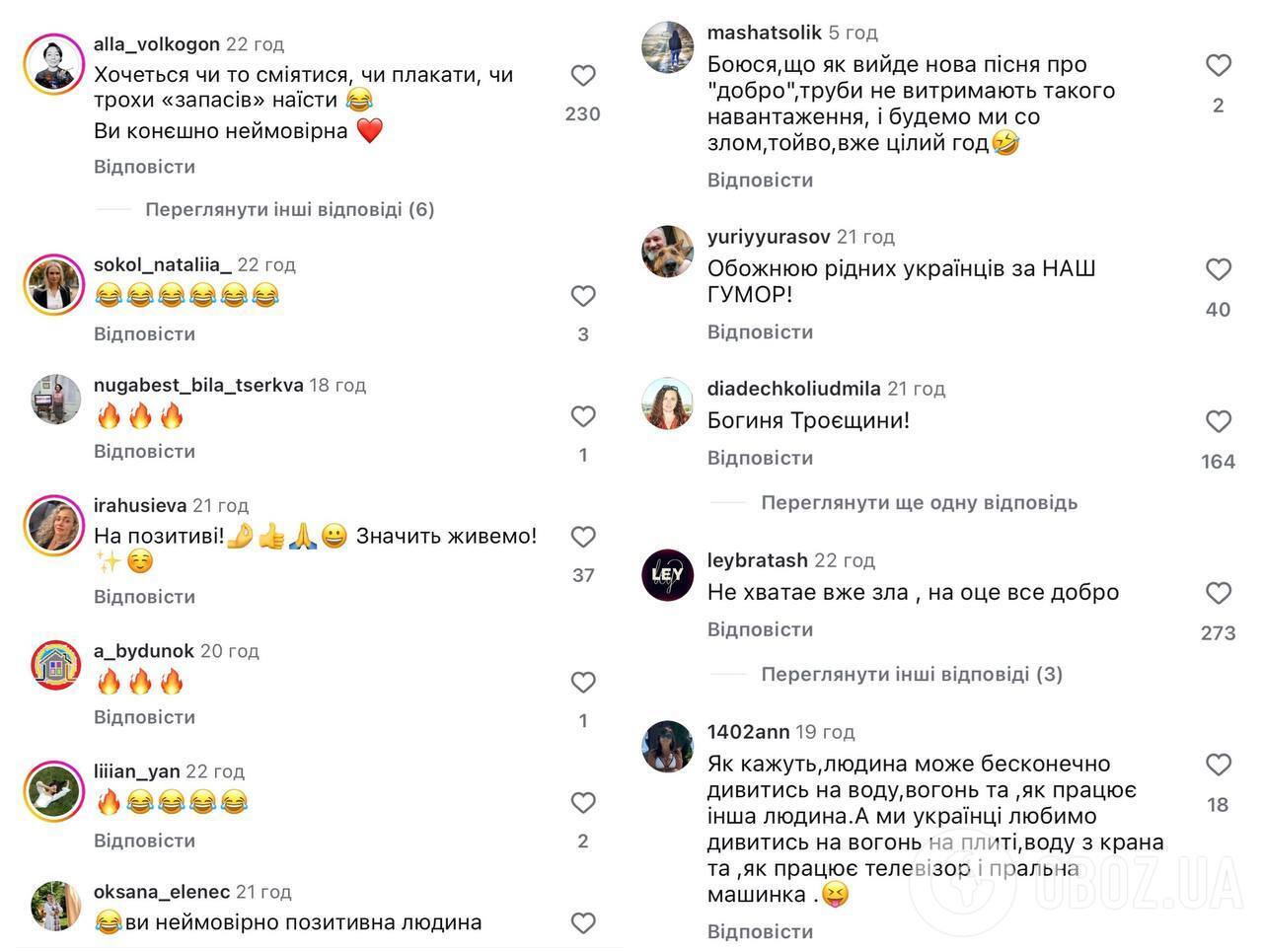
Task: Click the like heart on mashatsolik's comment
Action: 1219,64
